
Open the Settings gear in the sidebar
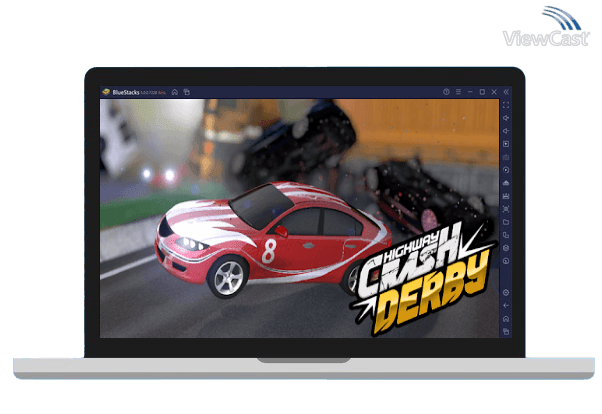pyautogui.click(x=506, y=293)
